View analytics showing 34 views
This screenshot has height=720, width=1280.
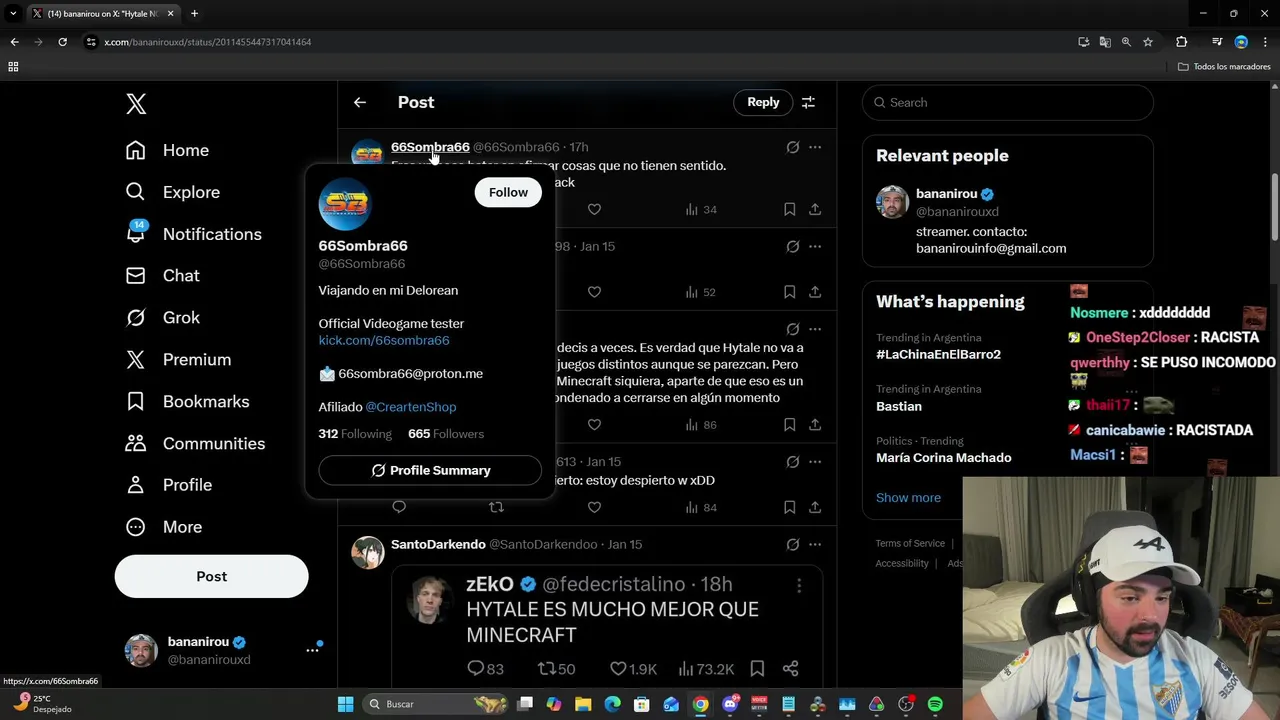click(x=701, y=209)
